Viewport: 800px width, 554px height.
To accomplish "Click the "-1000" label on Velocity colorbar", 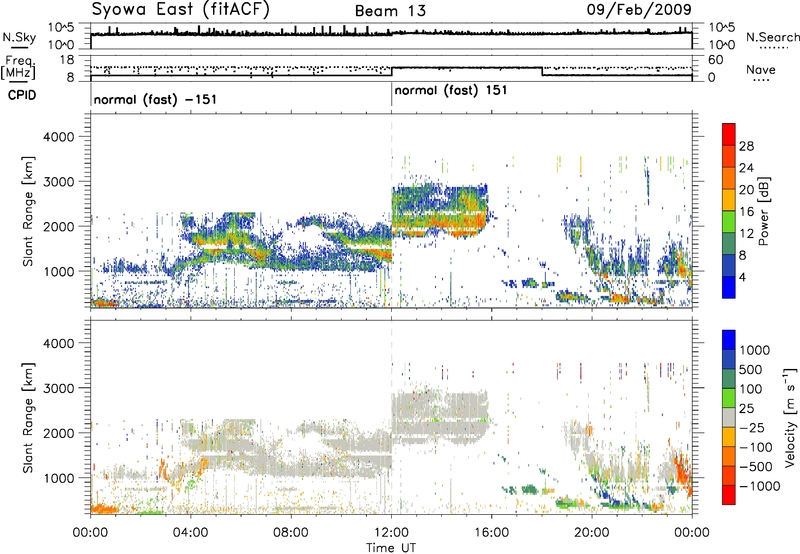I will [x=760, y=486].
